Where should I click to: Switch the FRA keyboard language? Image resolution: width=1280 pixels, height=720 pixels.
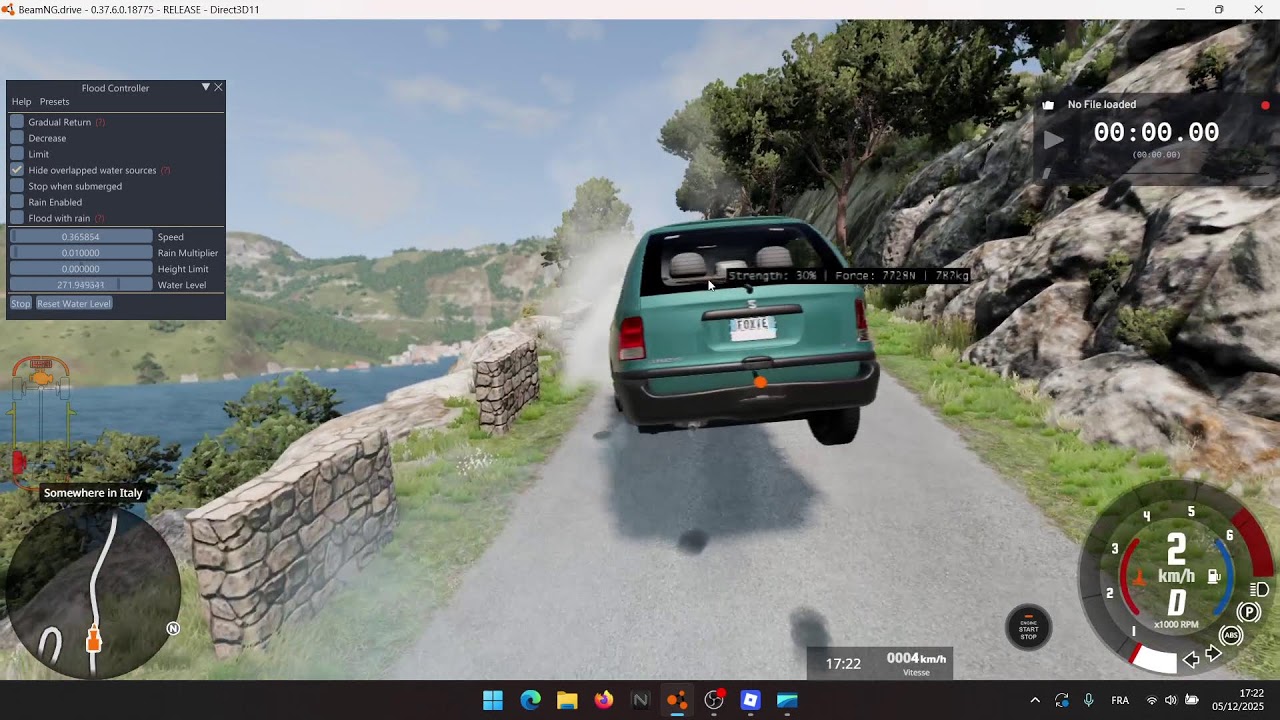1121,700
